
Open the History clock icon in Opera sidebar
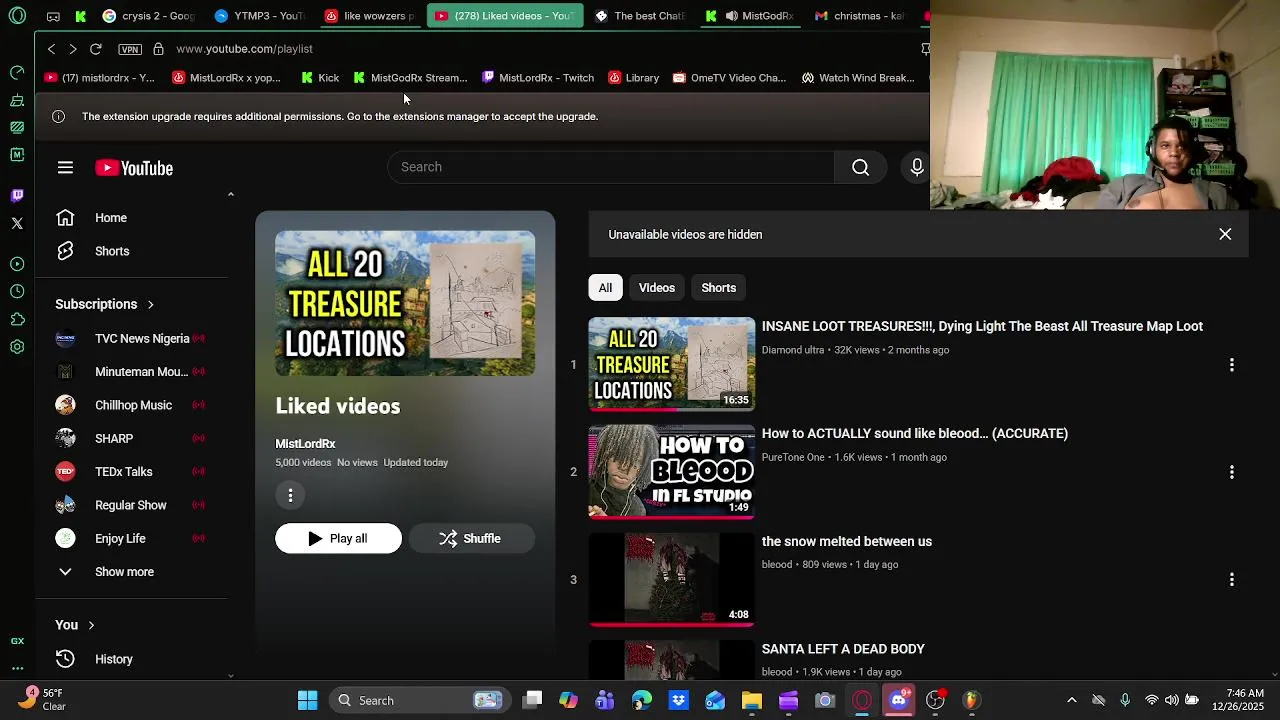(17, 291)
